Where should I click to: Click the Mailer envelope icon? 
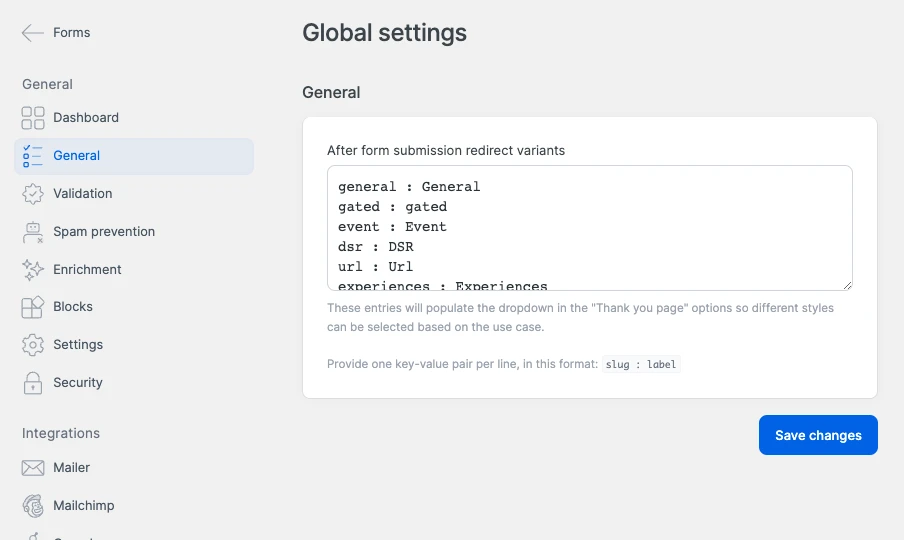pos(33,468)
